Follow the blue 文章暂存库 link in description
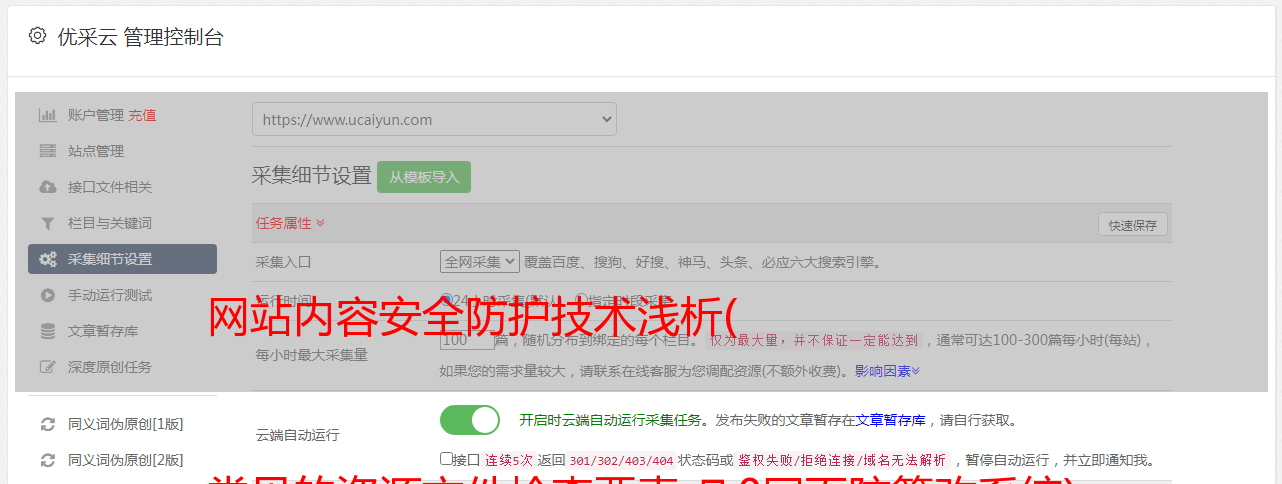 pos(890,420)
